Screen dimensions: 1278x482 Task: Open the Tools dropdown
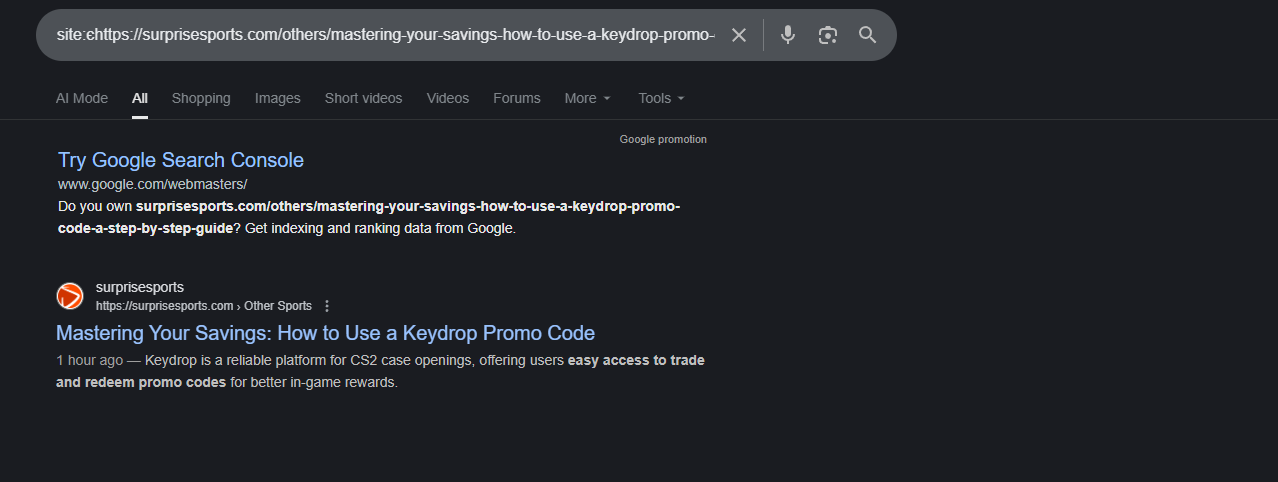coord(661,98)
